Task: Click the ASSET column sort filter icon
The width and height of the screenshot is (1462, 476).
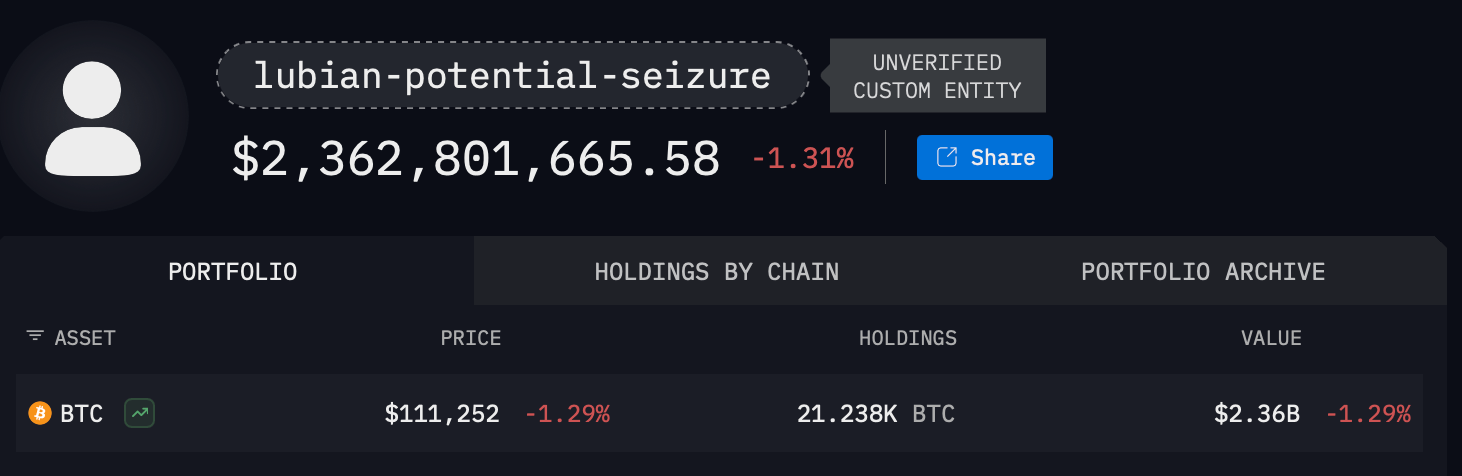Action: [35, 337]
